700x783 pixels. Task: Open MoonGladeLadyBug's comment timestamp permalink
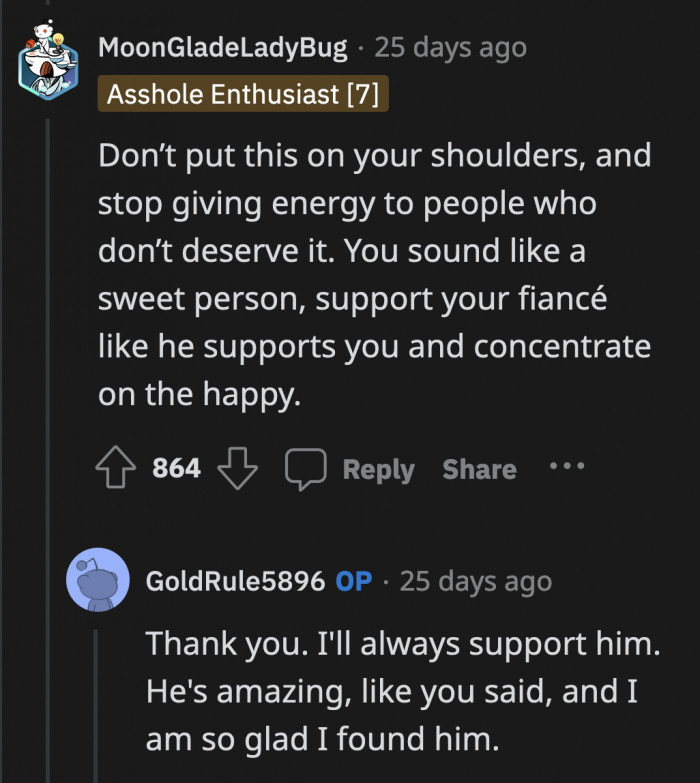450,47
